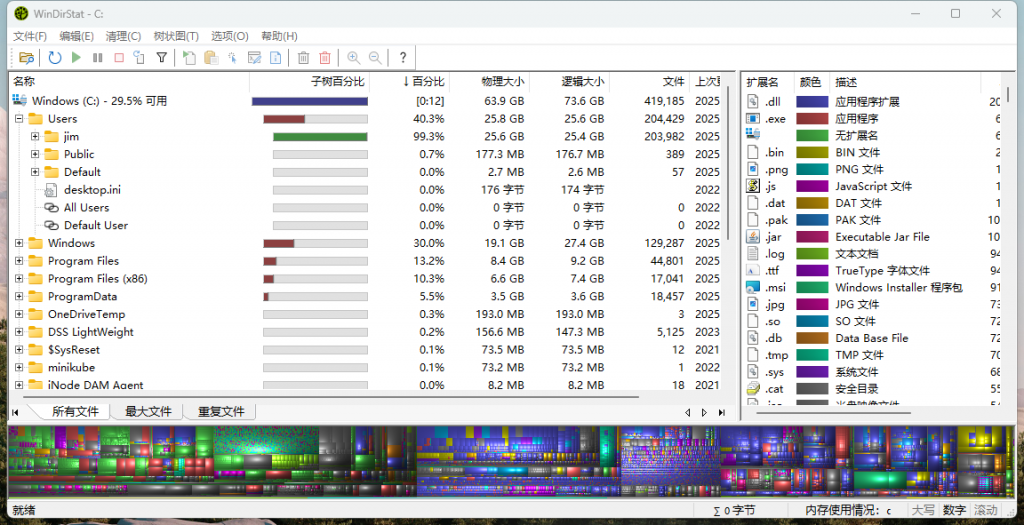Open the 编辑(E) menu
Screen dimensions: 1024x525
pos(76,36)
